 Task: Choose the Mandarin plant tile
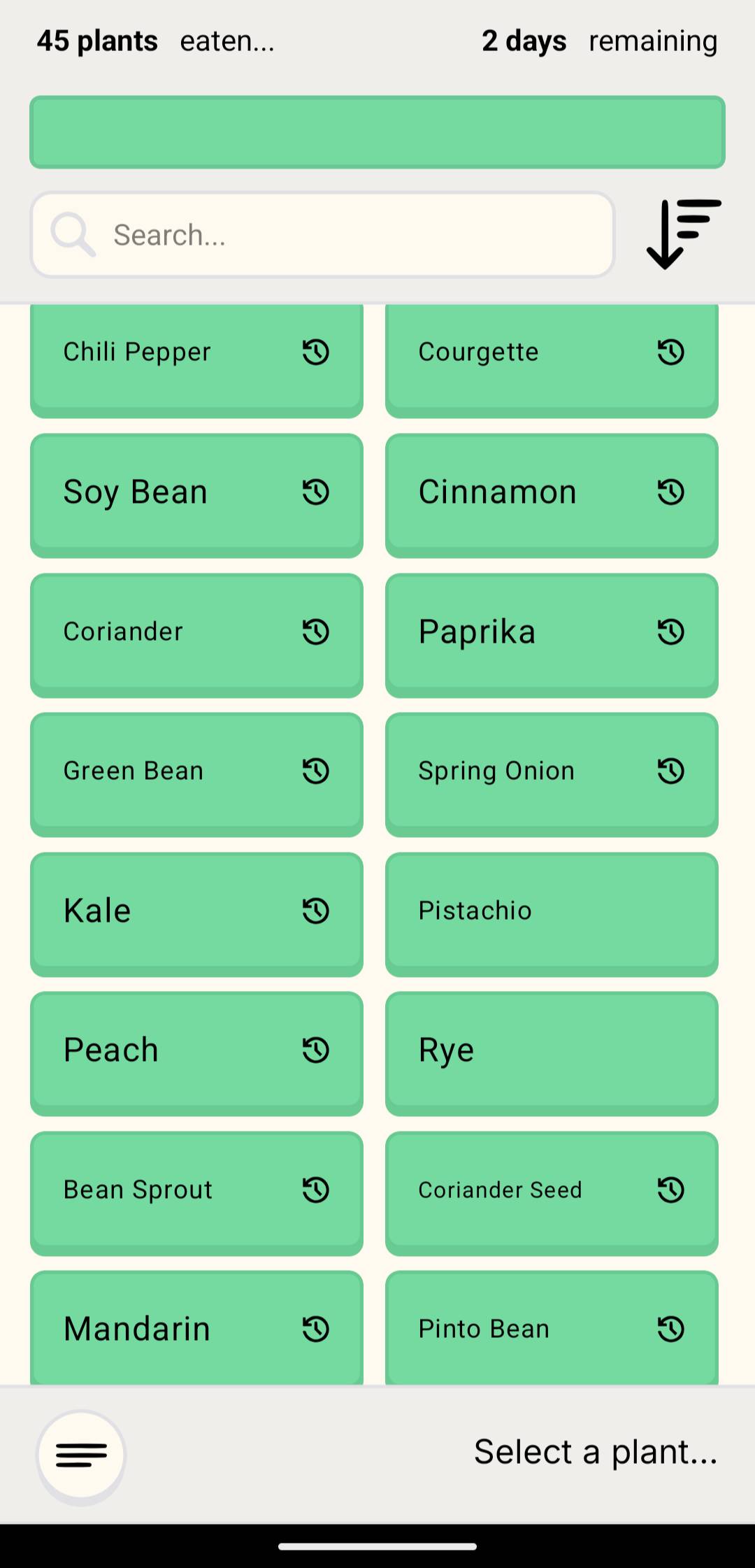(x=175, y=1329)
